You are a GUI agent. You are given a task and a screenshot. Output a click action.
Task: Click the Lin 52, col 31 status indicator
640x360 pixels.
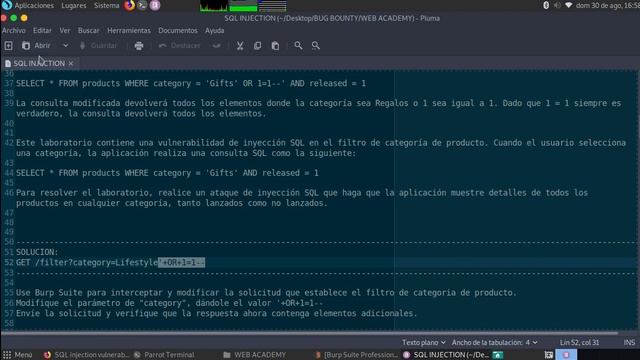(579, 342)
